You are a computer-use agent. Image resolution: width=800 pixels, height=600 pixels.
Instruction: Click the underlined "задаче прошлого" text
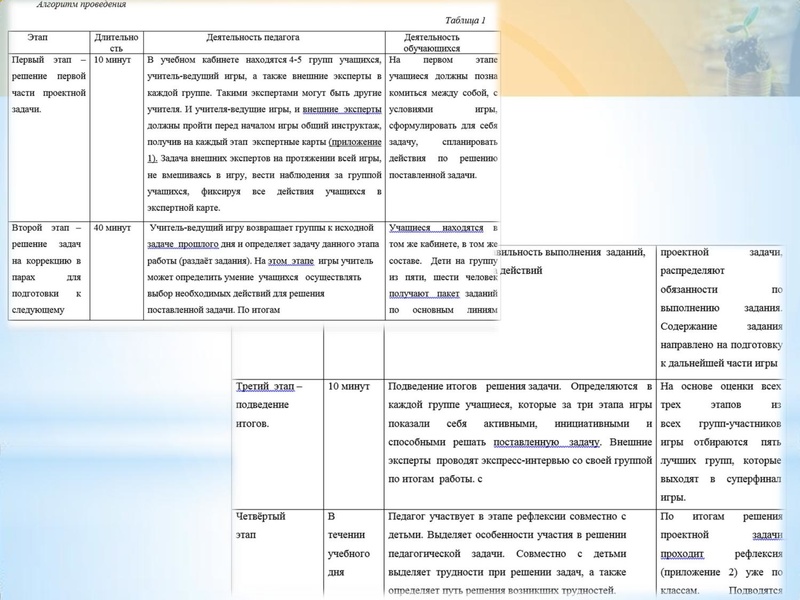pyautogui.click(x=181, y=244)
